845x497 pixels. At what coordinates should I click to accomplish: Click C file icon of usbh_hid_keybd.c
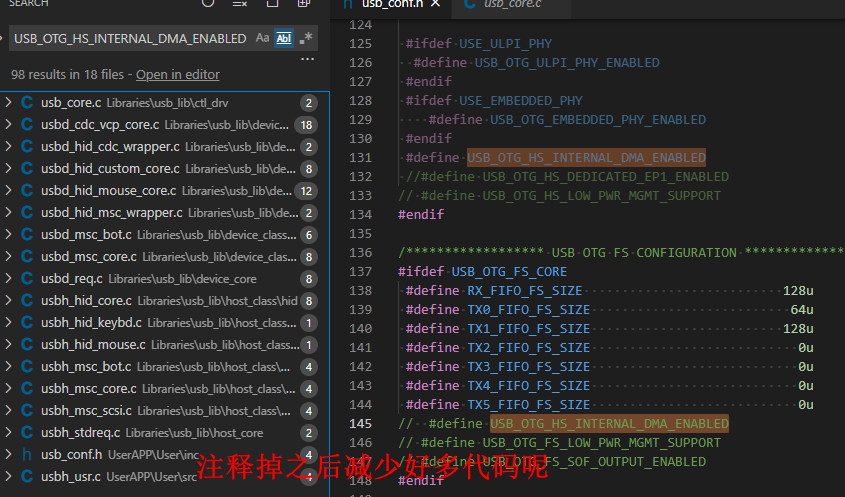(x=27, y=323)
